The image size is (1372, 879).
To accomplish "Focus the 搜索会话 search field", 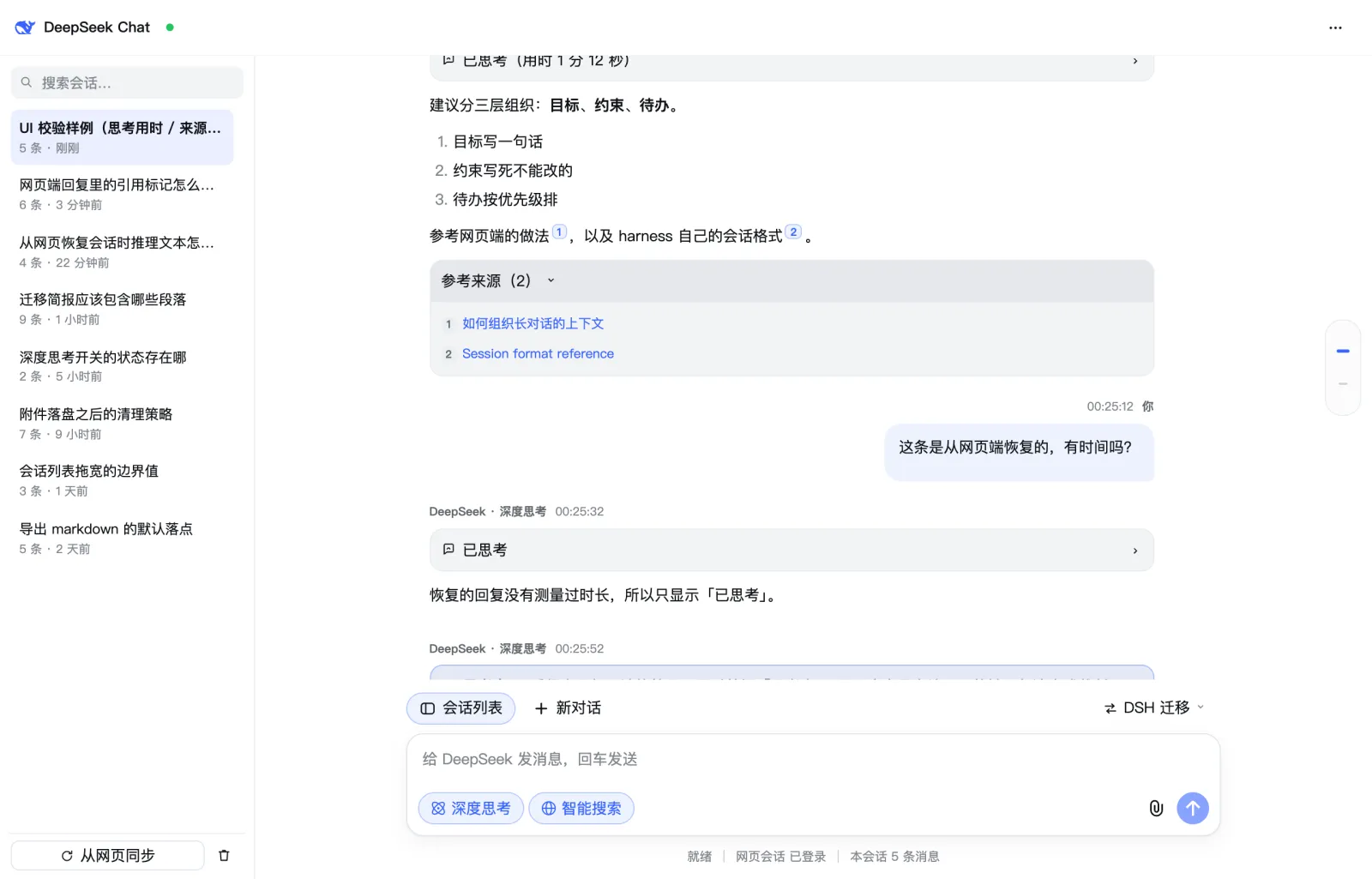I will [127, 82].
